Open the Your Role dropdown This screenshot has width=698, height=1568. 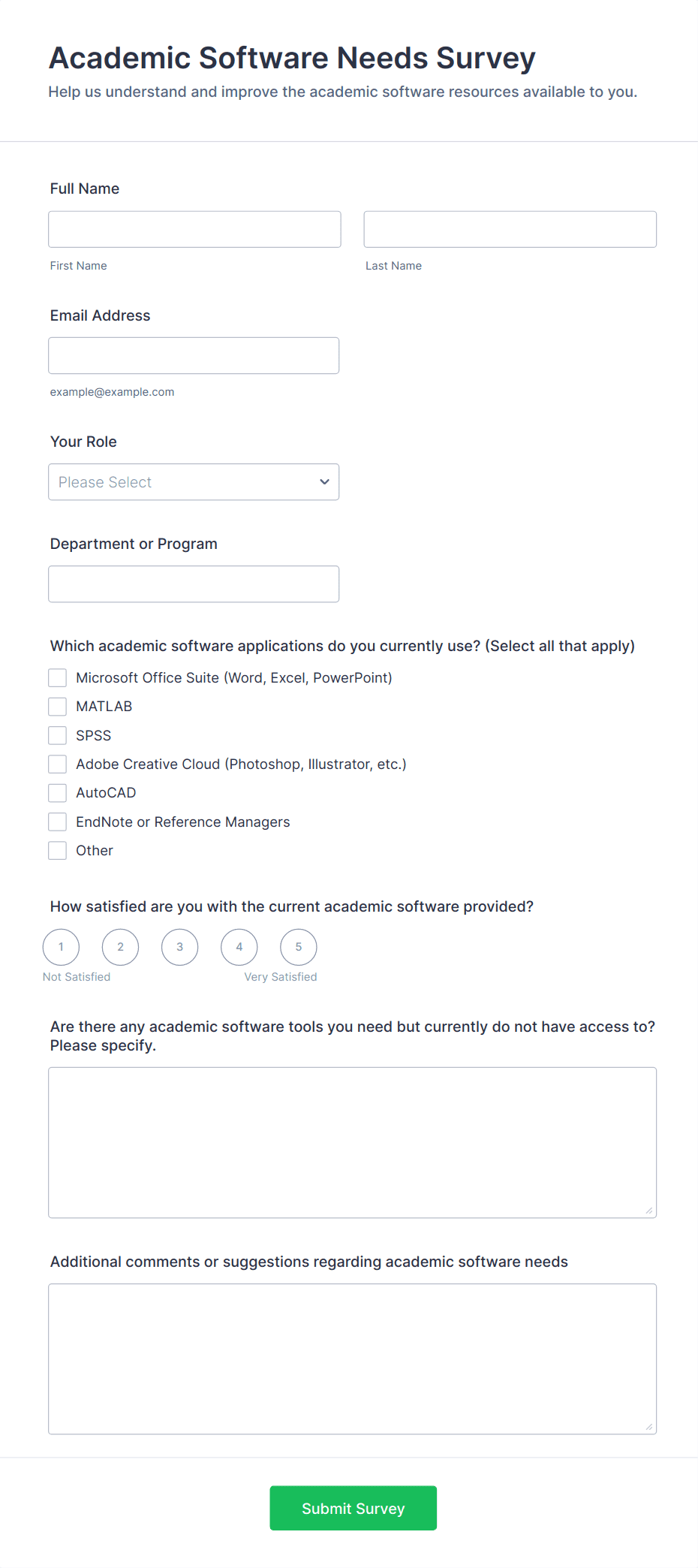pos(194,482)
